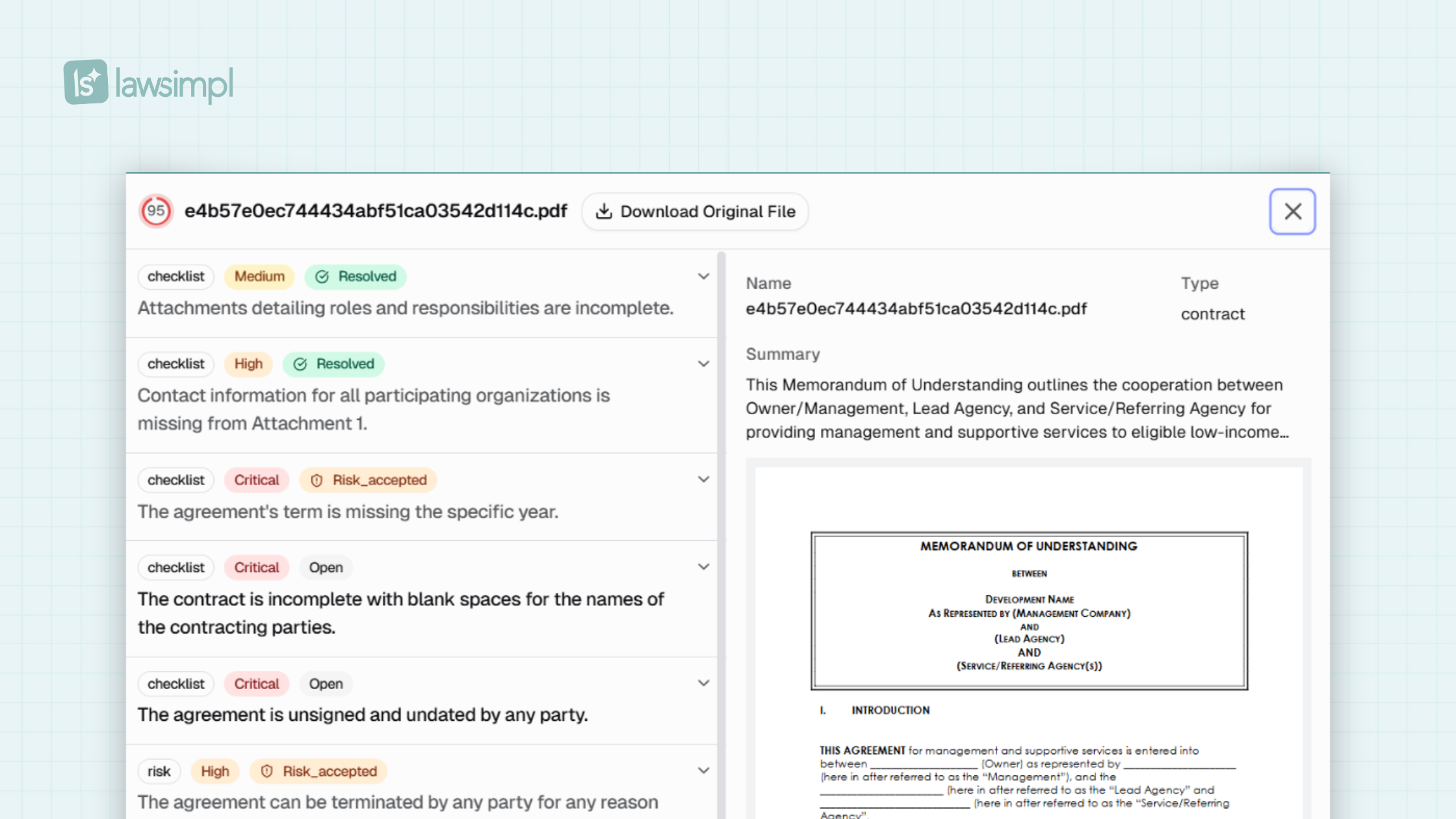Click the Risk_accepted badge on term item
This screenshot has width=1456, height=819.
[368, 480]
